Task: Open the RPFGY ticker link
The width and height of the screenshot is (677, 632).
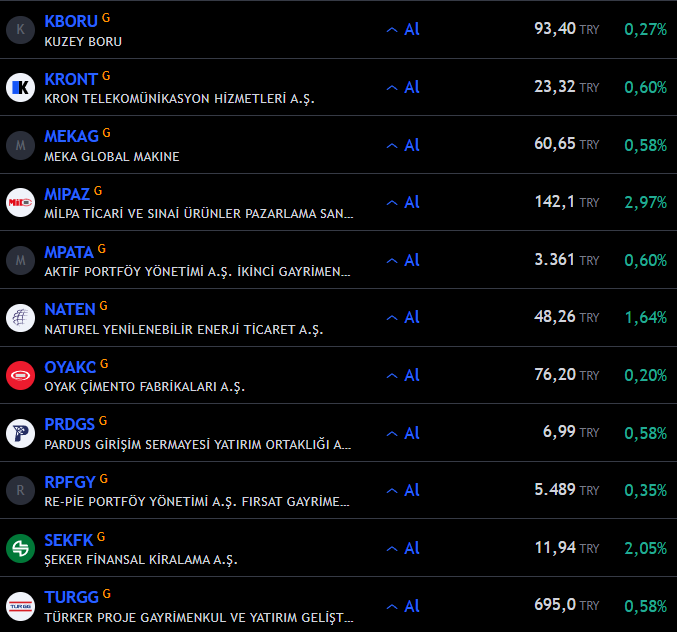Action: (70, 482)
